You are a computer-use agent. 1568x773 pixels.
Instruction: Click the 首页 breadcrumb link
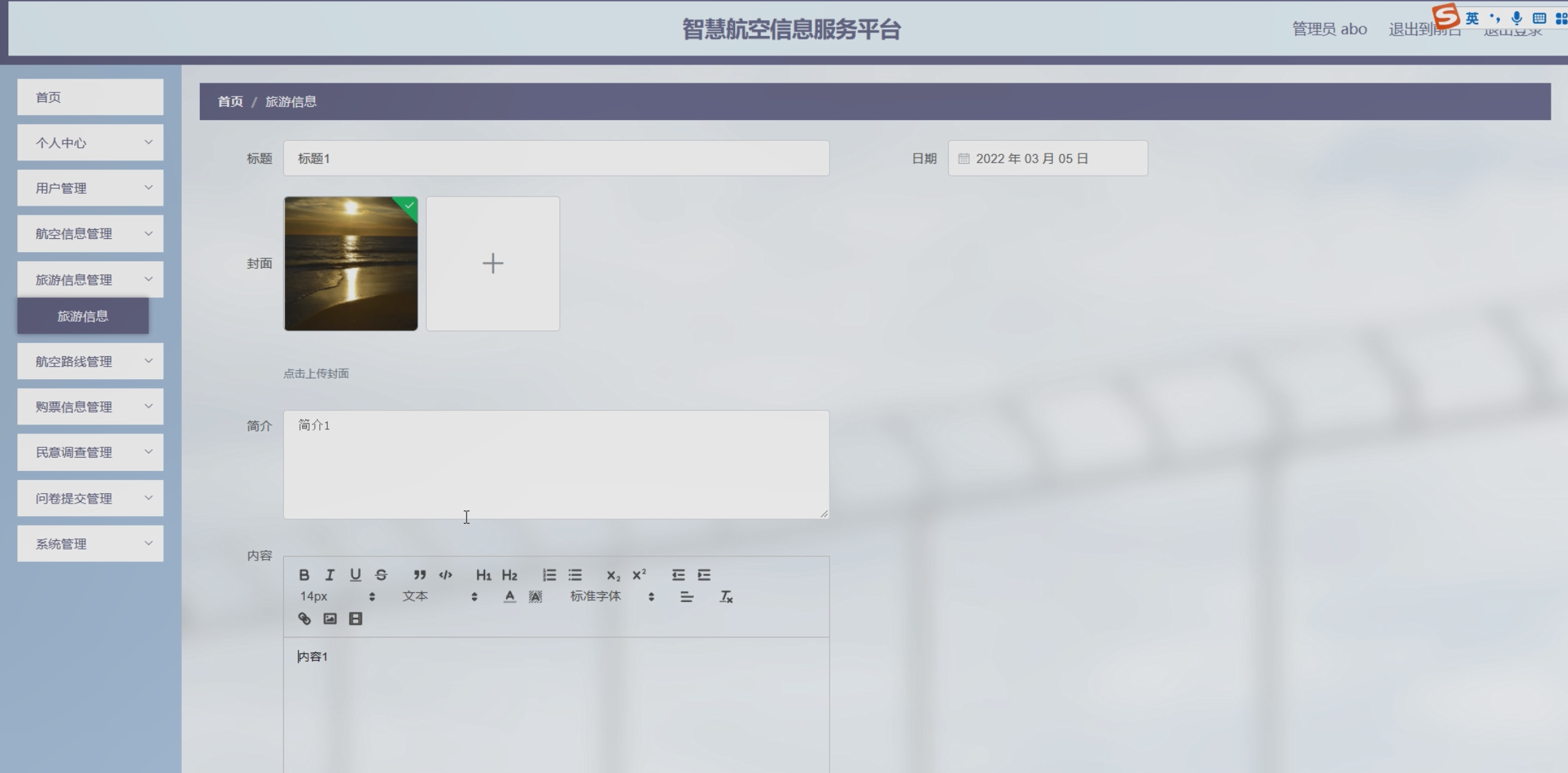click(230, 102)
